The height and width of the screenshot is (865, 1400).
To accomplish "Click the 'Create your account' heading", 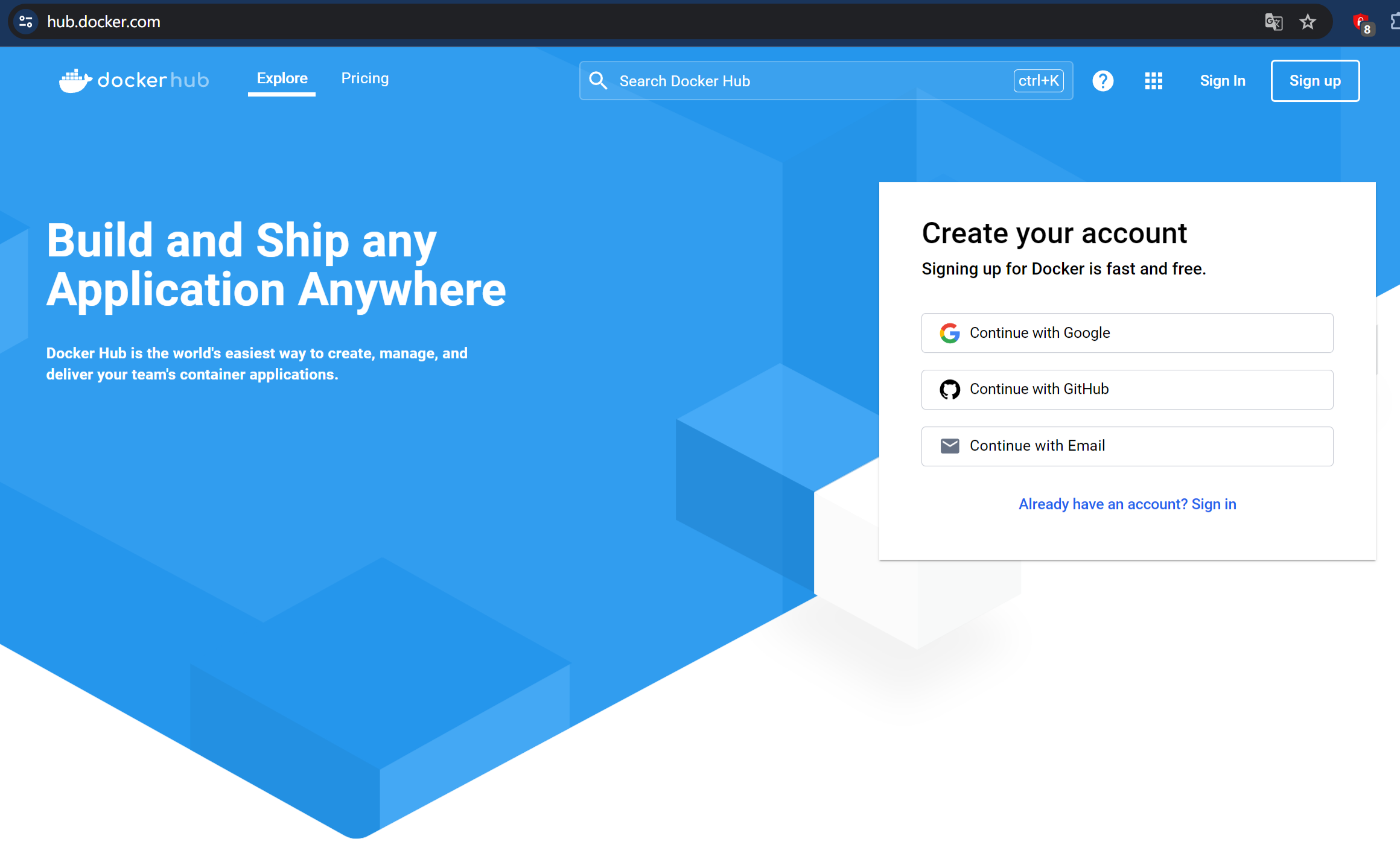I will (x=1054, y=233).
